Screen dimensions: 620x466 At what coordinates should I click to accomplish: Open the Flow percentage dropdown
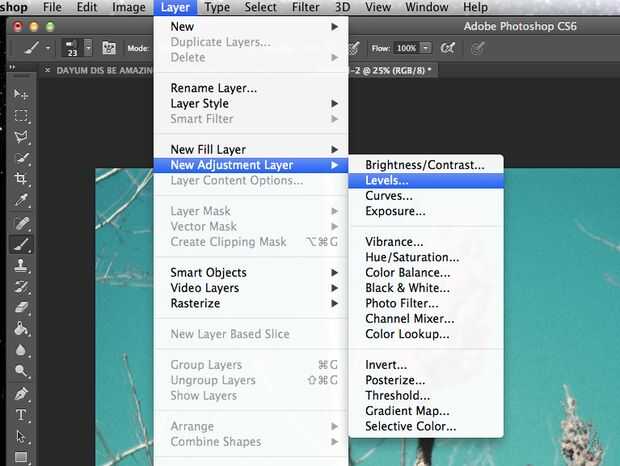[426, 48]
